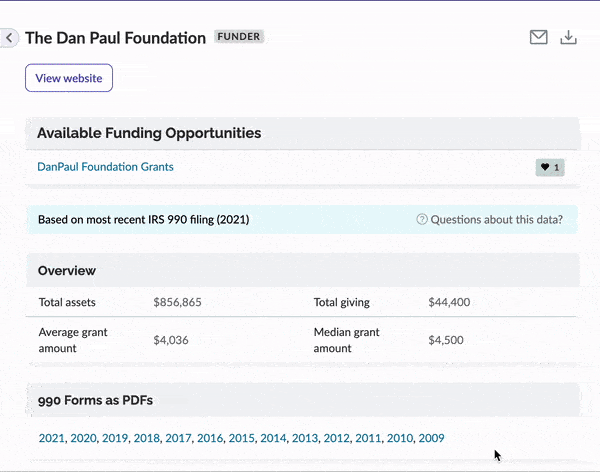Click the download icon
600x472 pixels.
(568, 38)
